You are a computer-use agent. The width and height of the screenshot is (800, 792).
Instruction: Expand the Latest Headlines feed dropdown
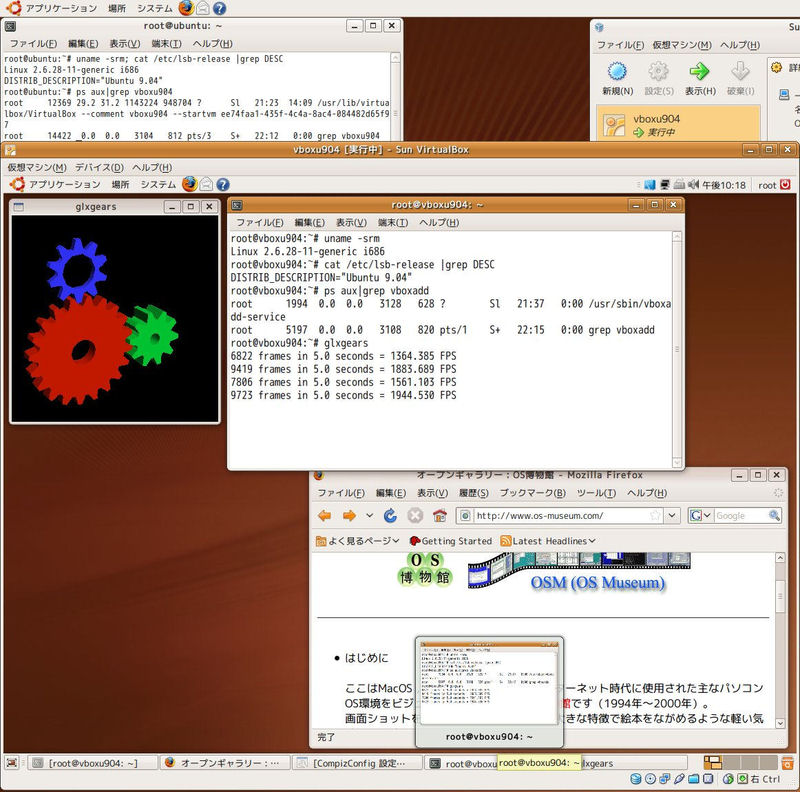coord(548,541)
